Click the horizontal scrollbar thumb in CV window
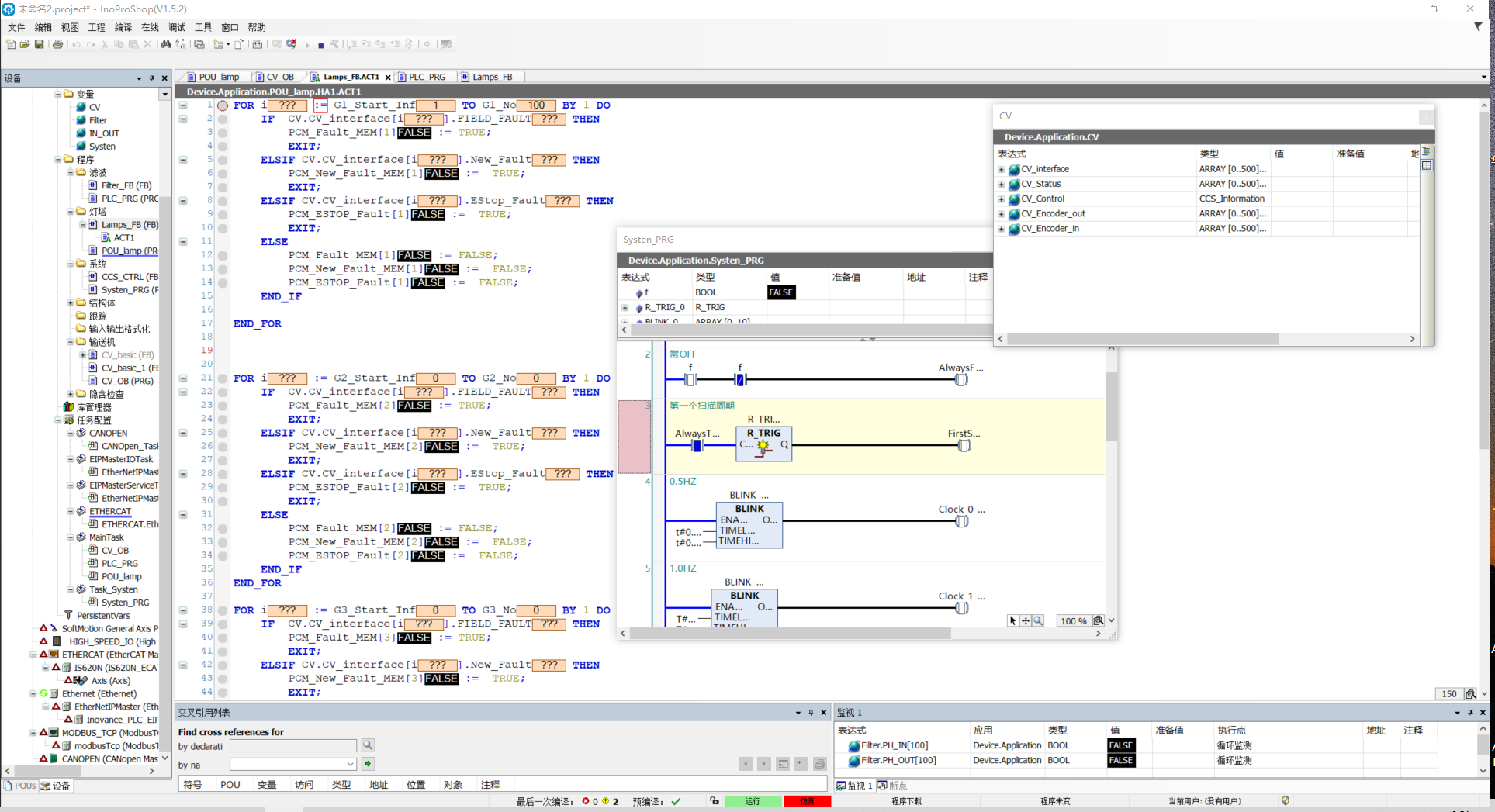Image resolution: width=1495 pixels, height=812 pixels. tap(1142, 339)
